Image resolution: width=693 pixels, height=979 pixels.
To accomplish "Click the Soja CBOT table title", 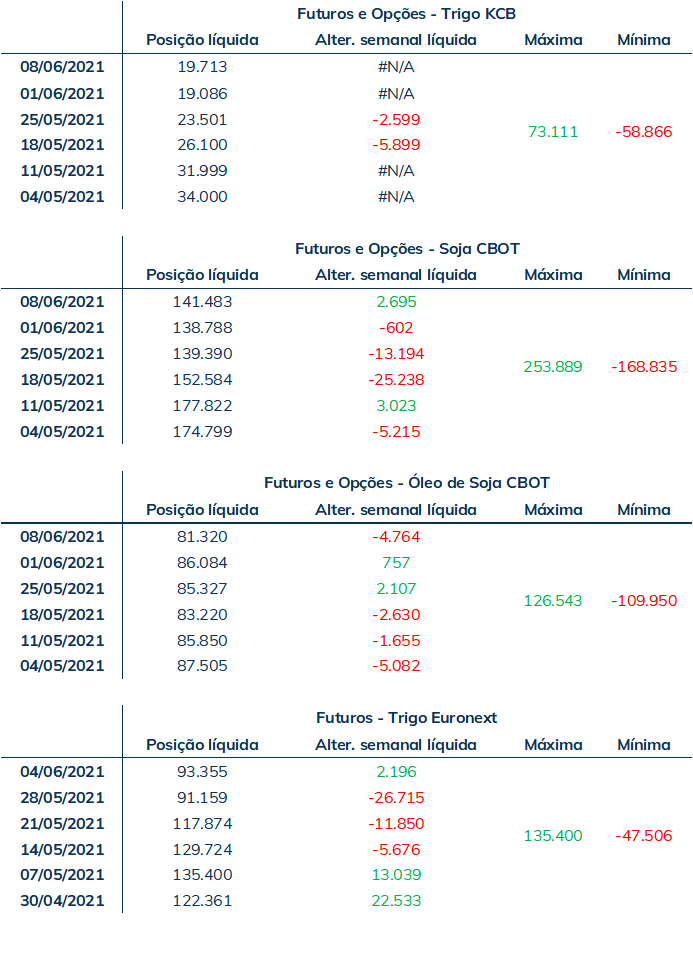I will point(407,248).
